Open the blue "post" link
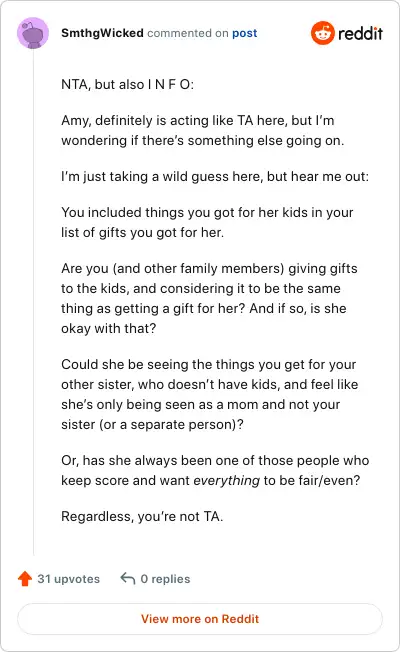Viewport: 400px width, 652px height. click(244, 33)
